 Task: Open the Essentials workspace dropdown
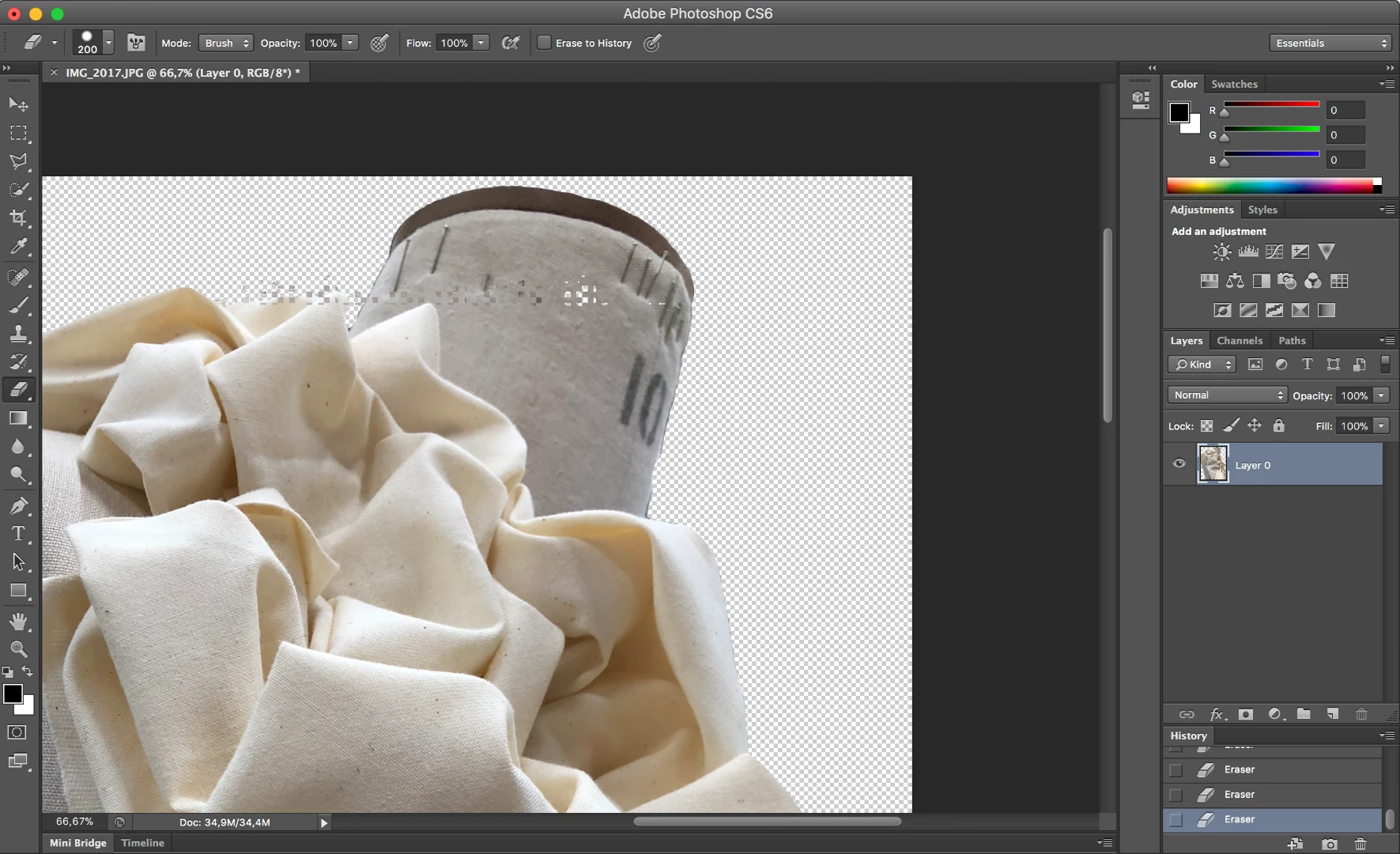pos(1330,43)
